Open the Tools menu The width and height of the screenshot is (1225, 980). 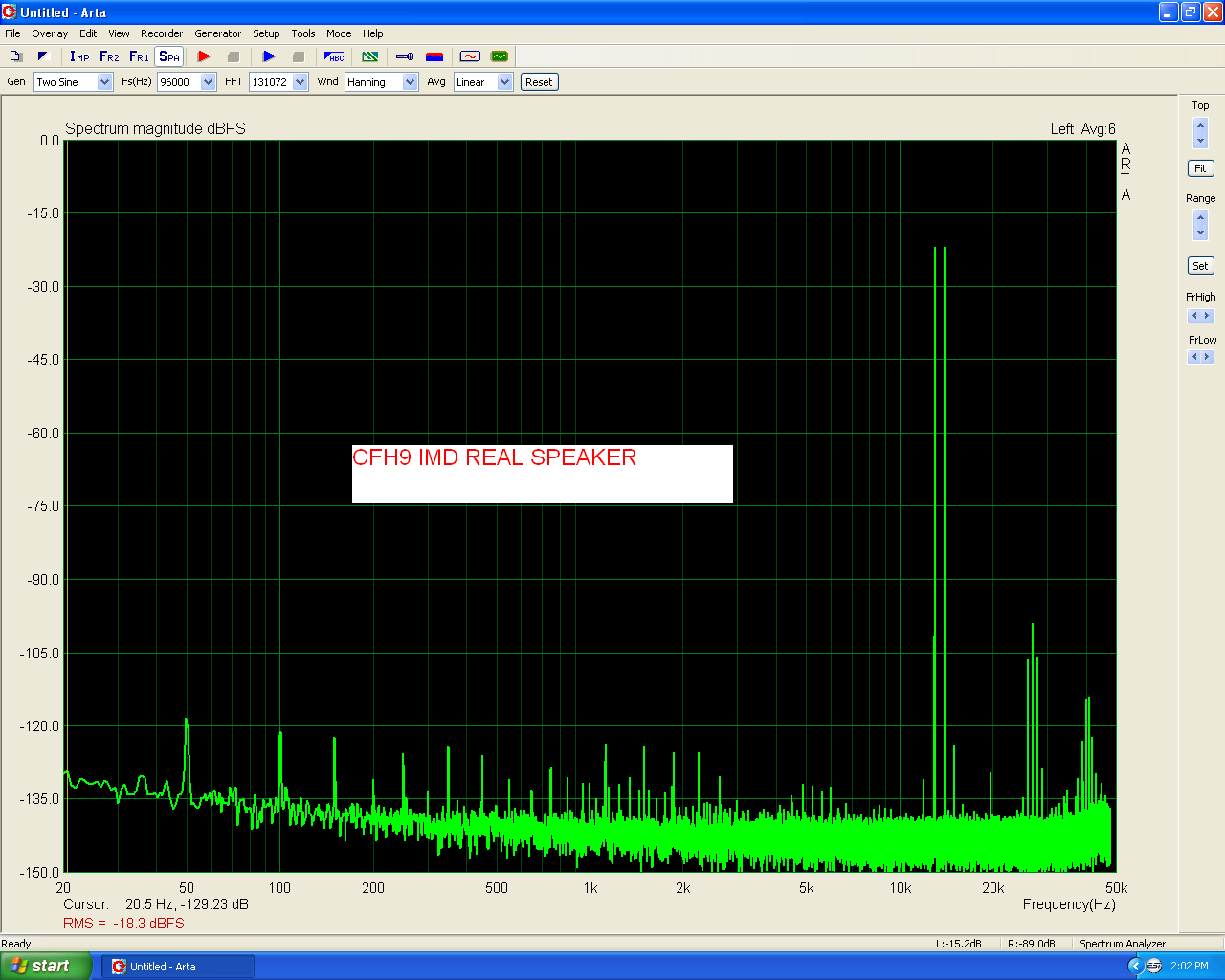pos(303,33)
